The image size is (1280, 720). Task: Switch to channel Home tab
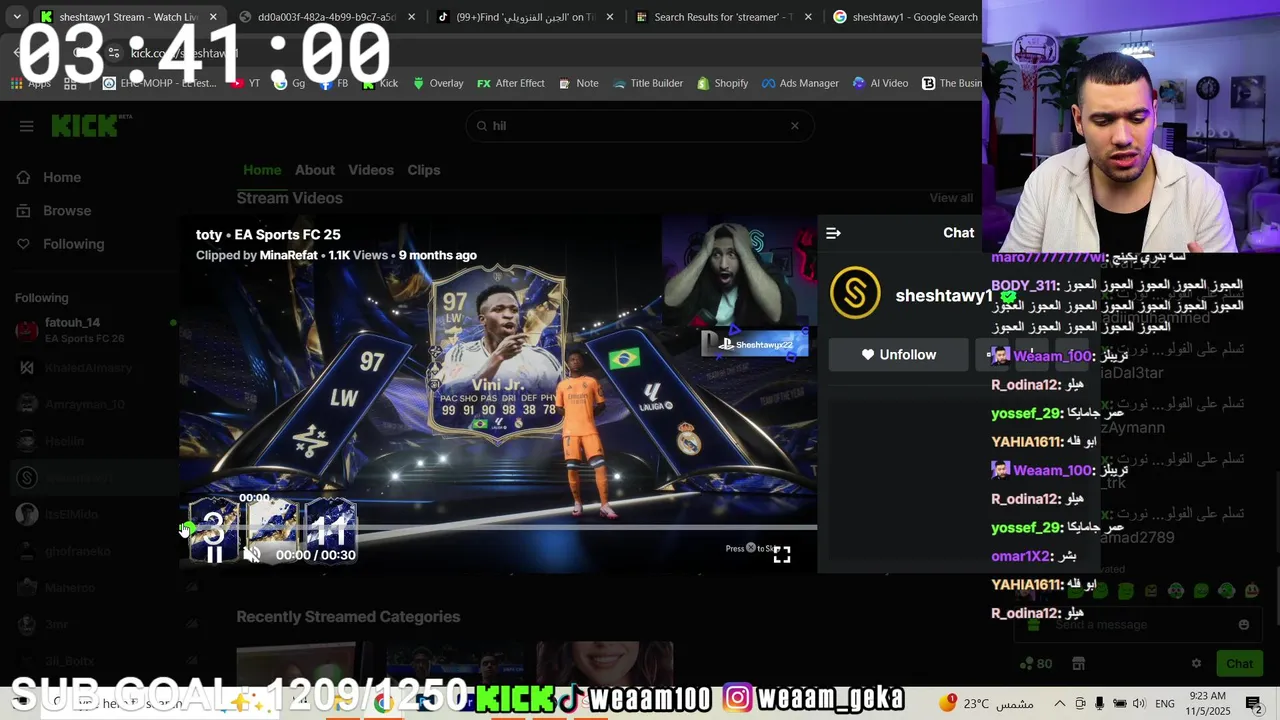[262, 170]
